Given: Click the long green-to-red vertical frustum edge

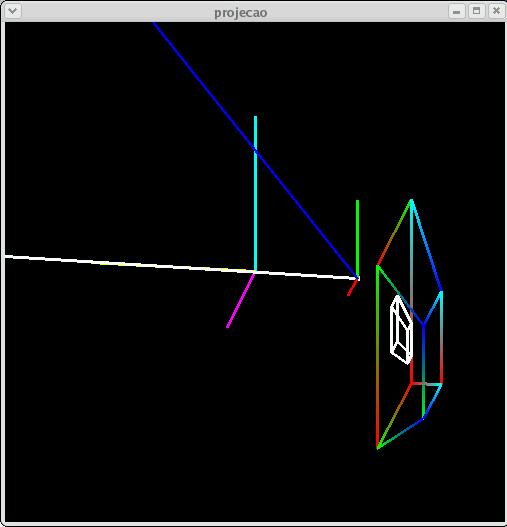Looking at the screenshot, I should pos(378,356).
